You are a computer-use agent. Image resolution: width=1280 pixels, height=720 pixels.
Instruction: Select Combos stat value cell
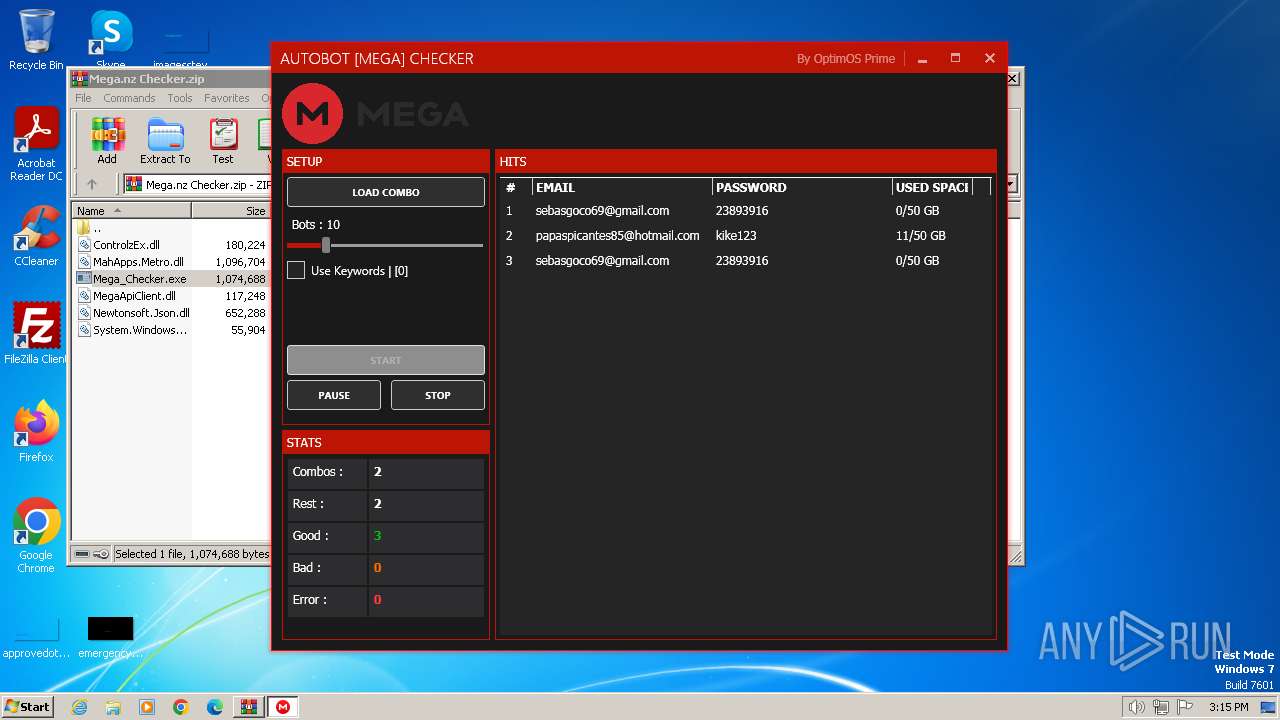click(427, 472)
